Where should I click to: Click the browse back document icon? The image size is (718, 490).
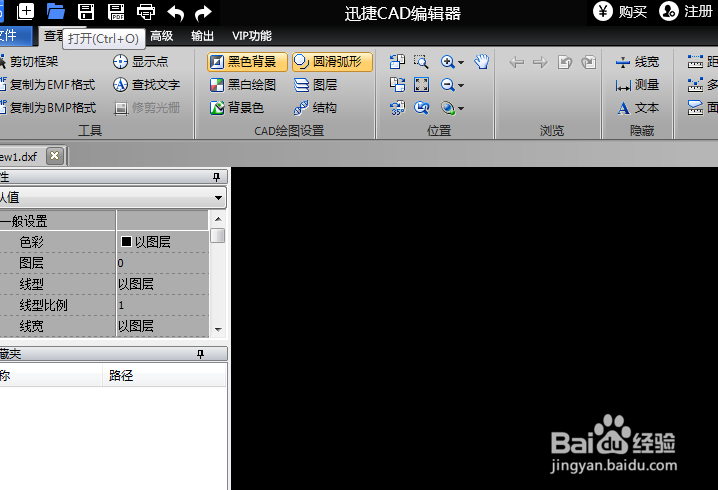tap(565, 62)
